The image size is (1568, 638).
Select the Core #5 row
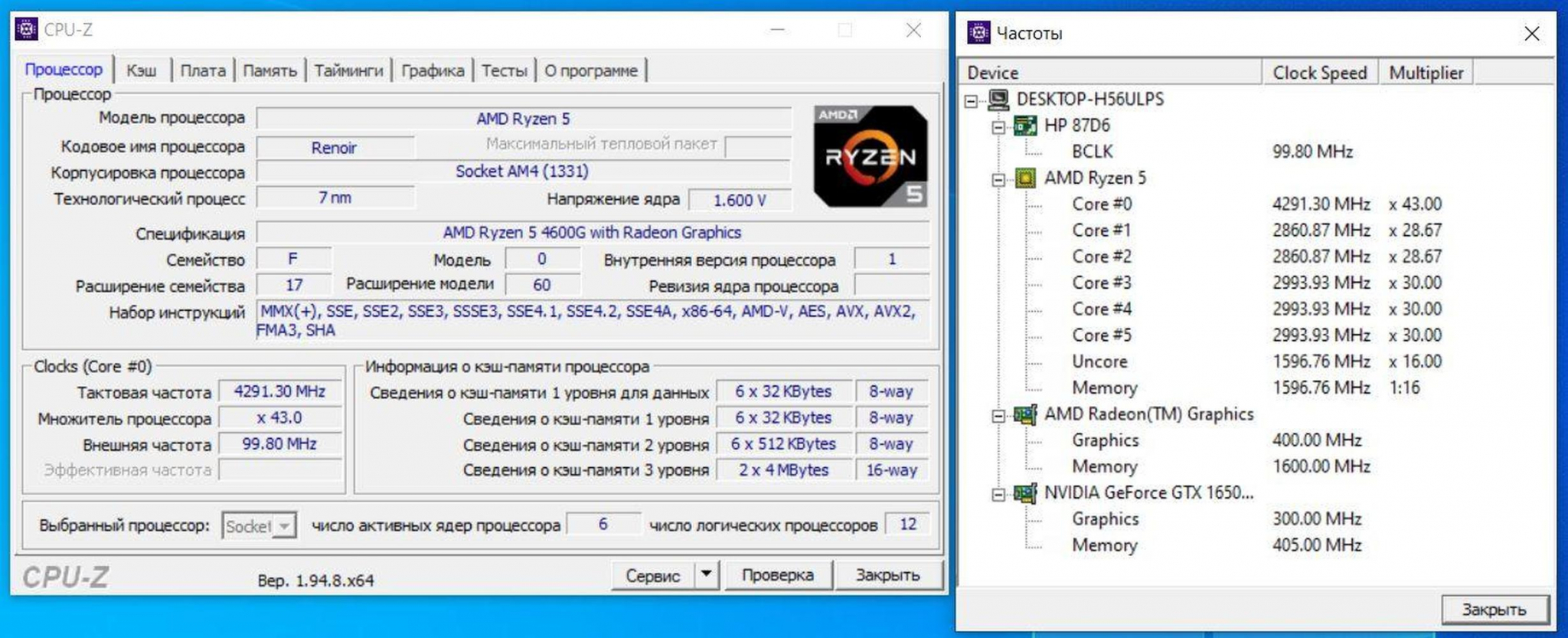click(1102, 335)
